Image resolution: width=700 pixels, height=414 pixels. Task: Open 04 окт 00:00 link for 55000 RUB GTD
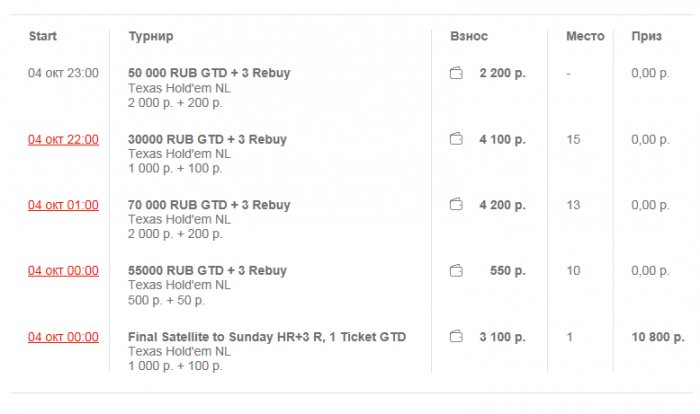click(x=63, y=271)
